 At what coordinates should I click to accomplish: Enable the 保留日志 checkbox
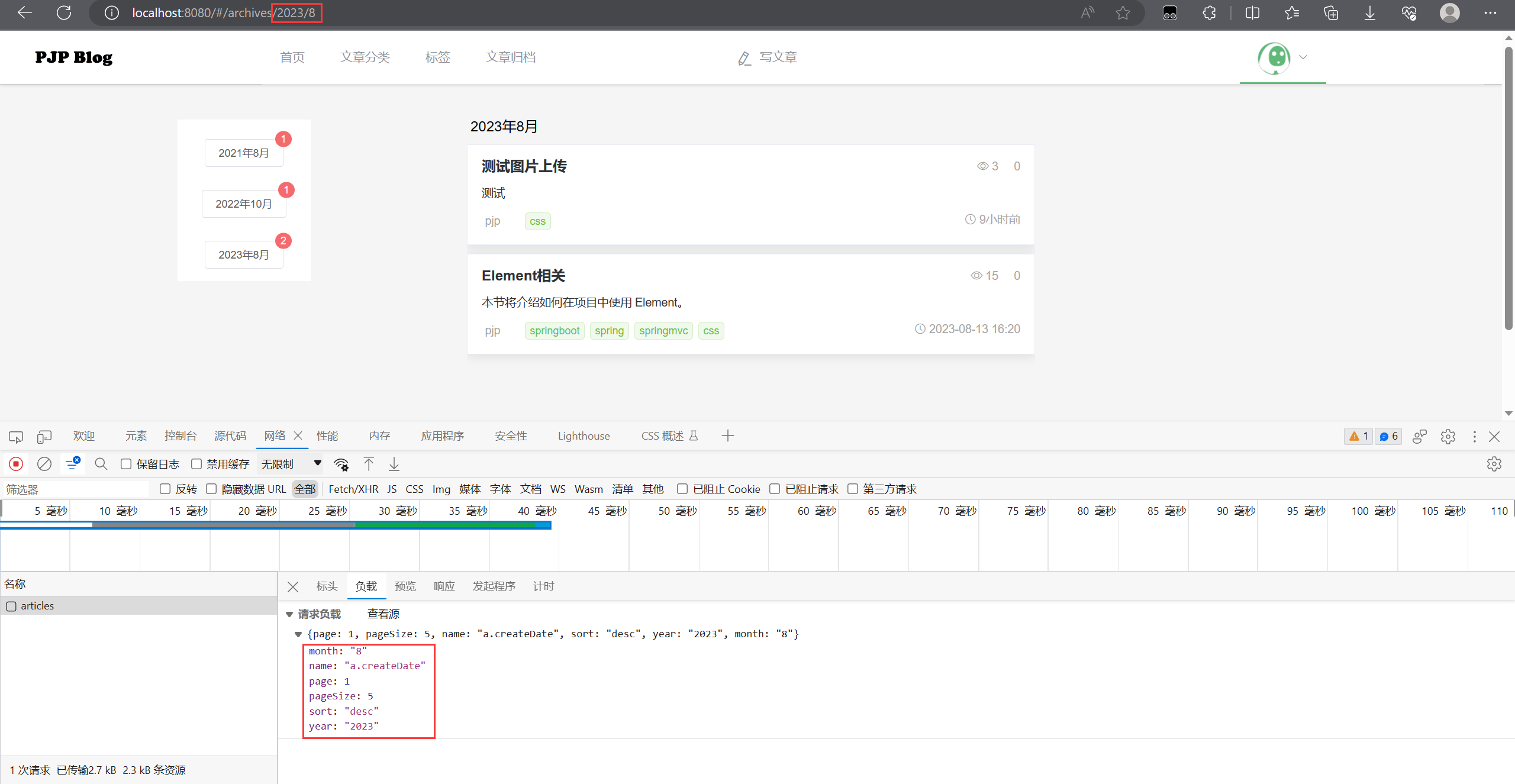click(x=125, y=464)
